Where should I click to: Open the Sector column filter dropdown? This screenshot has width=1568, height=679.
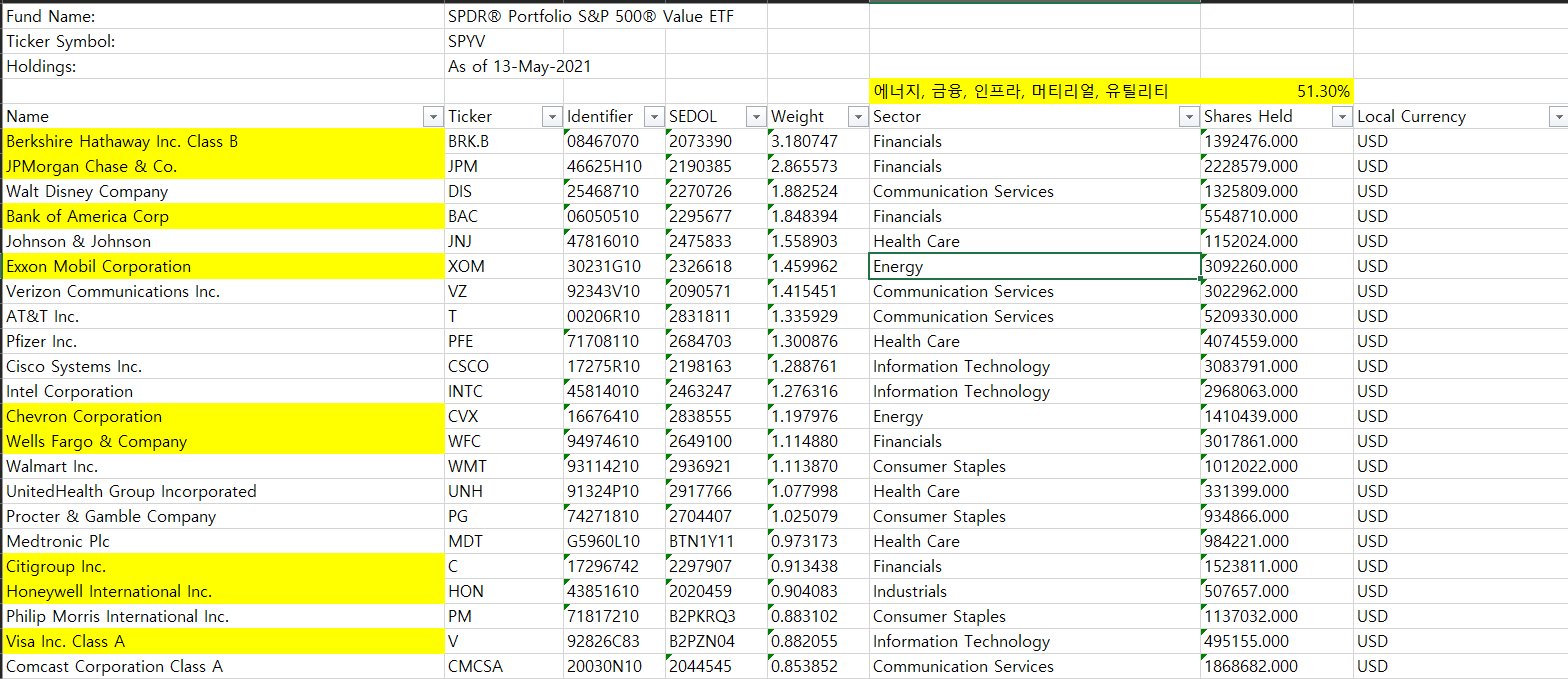coord(1189,117)
